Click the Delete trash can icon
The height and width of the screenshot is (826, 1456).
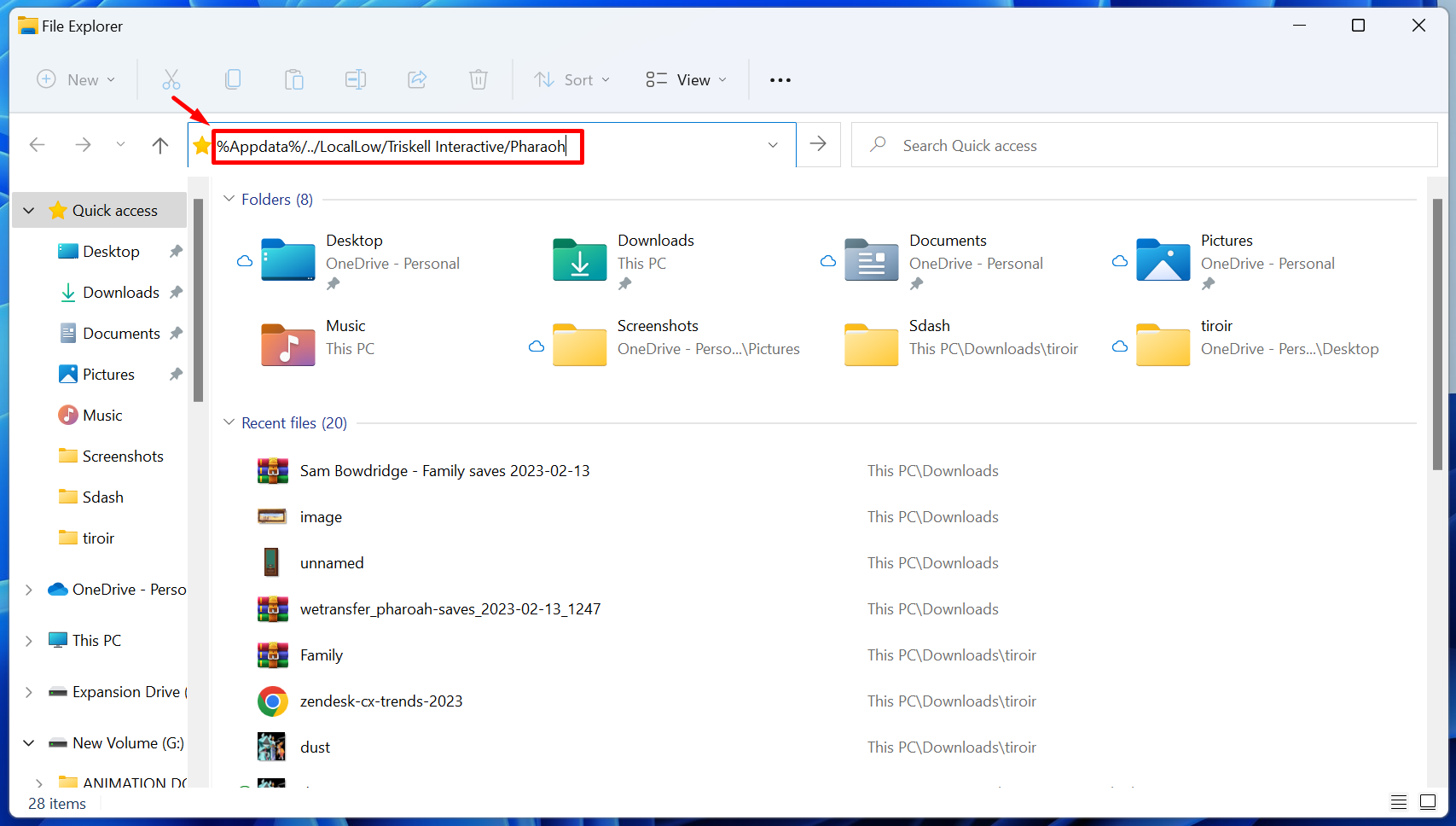coord(479,80)
